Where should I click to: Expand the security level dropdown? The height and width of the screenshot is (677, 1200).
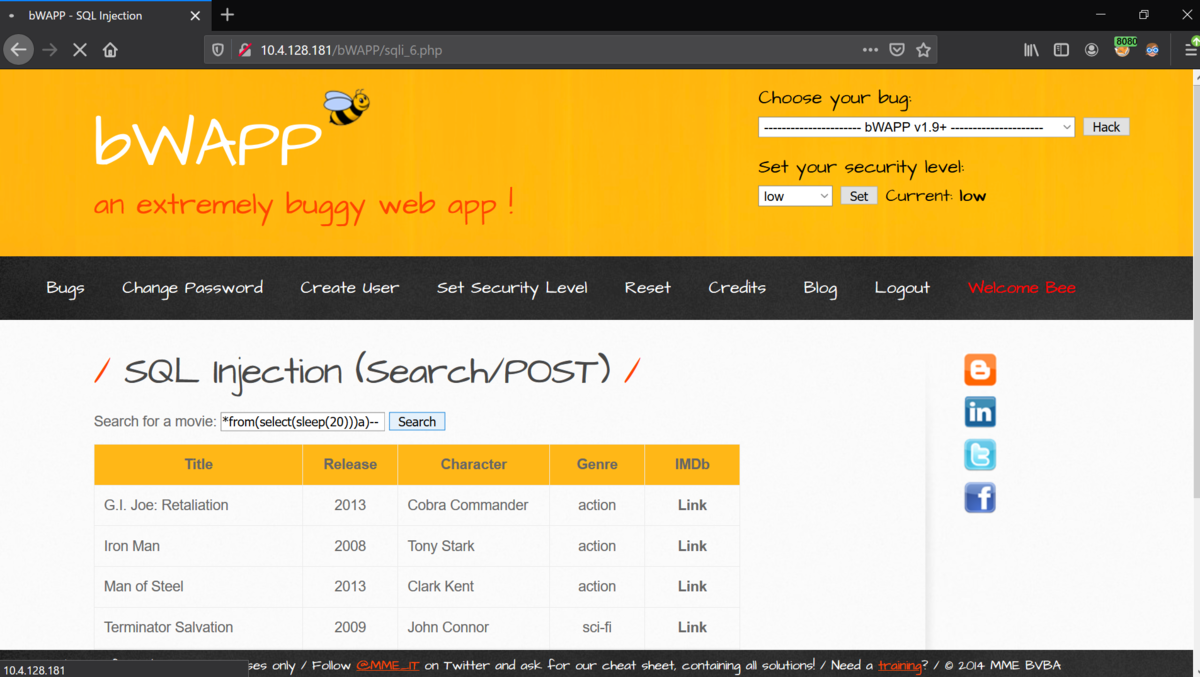tap(795, 196)
